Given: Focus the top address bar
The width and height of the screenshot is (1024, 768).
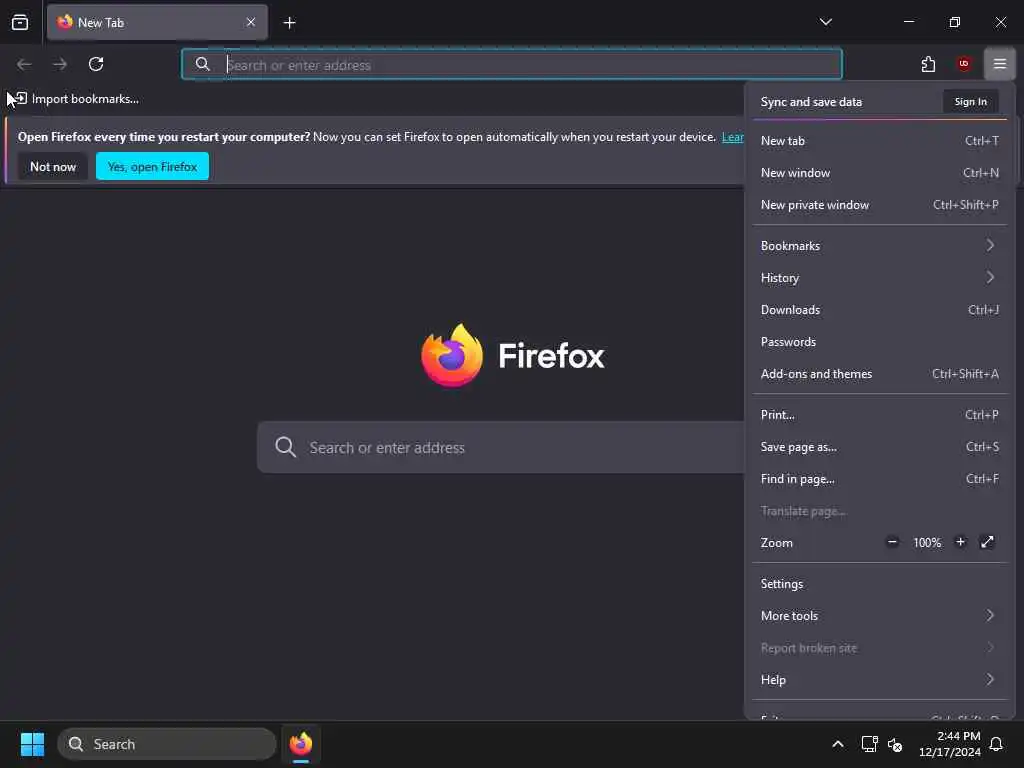Looking at the screenshot, I should [512, 65].
